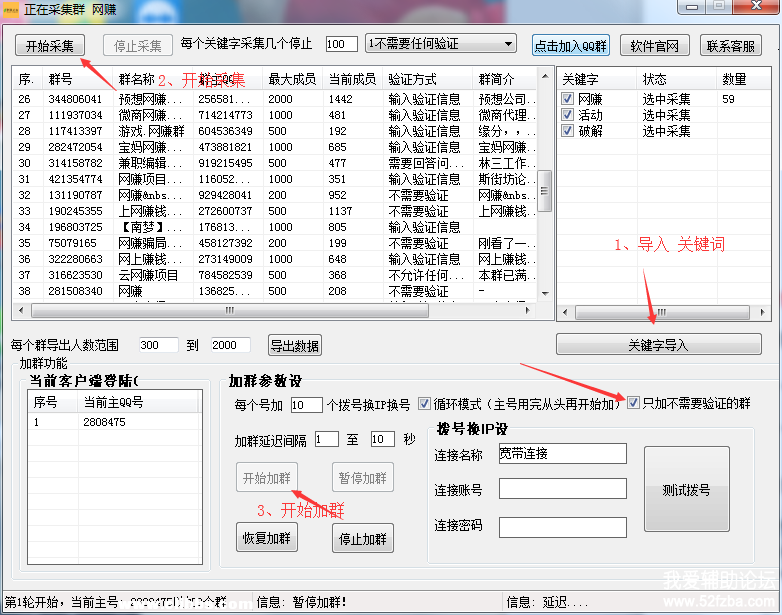Select group row 314158782
This screenshot has height=615, width=782.
click(x=275, y=163)
